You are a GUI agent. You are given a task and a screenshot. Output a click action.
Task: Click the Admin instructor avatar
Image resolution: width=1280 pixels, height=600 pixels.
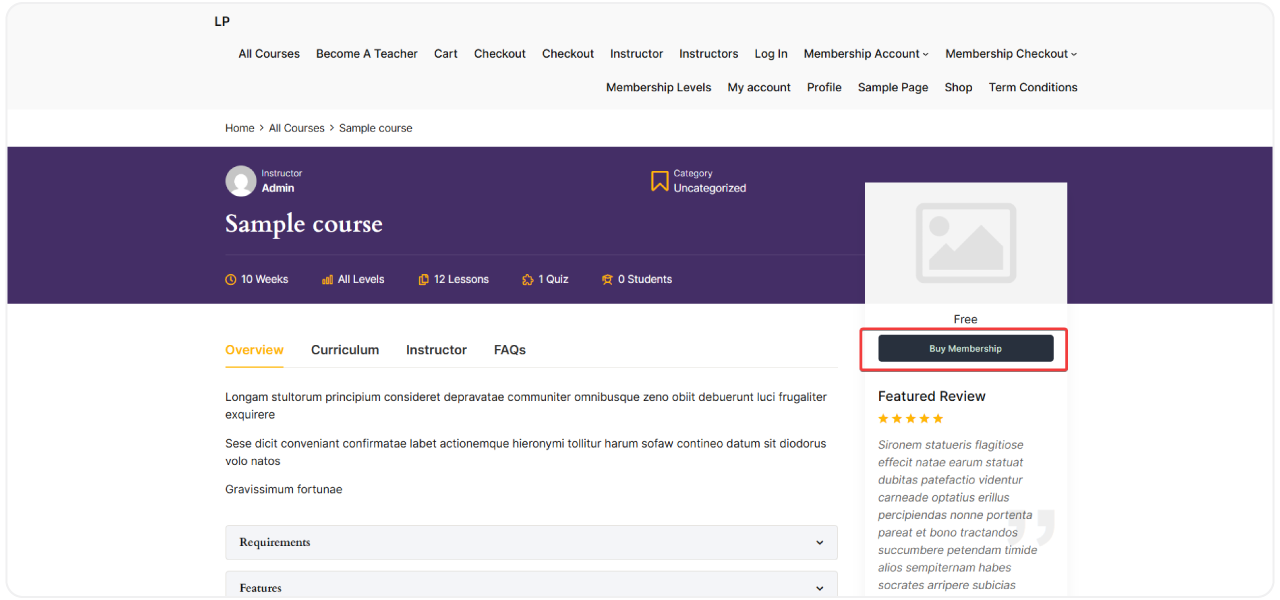click(x=240, y=180)
